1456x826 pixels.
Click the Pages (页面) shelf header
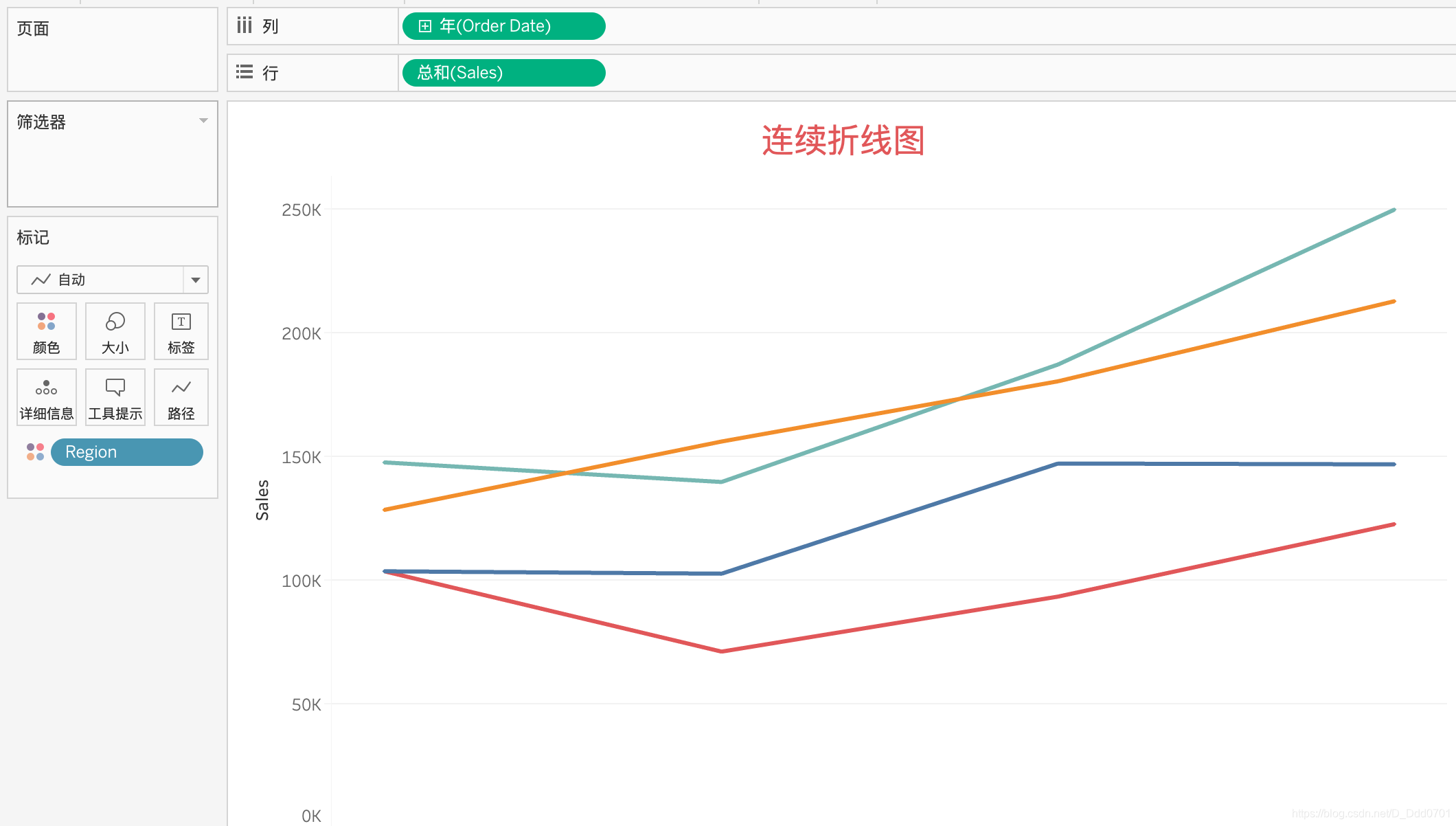point(33,29)
